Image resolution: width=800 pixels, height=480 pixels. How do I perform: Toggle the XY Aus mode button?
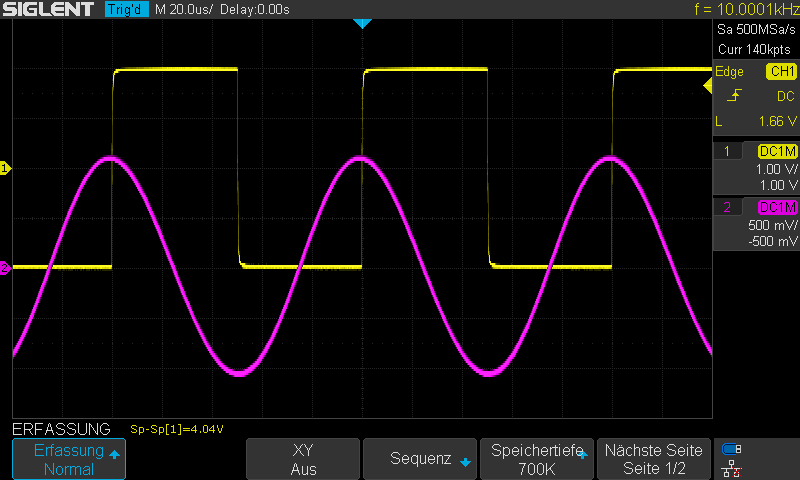click(x=303, y=459)
